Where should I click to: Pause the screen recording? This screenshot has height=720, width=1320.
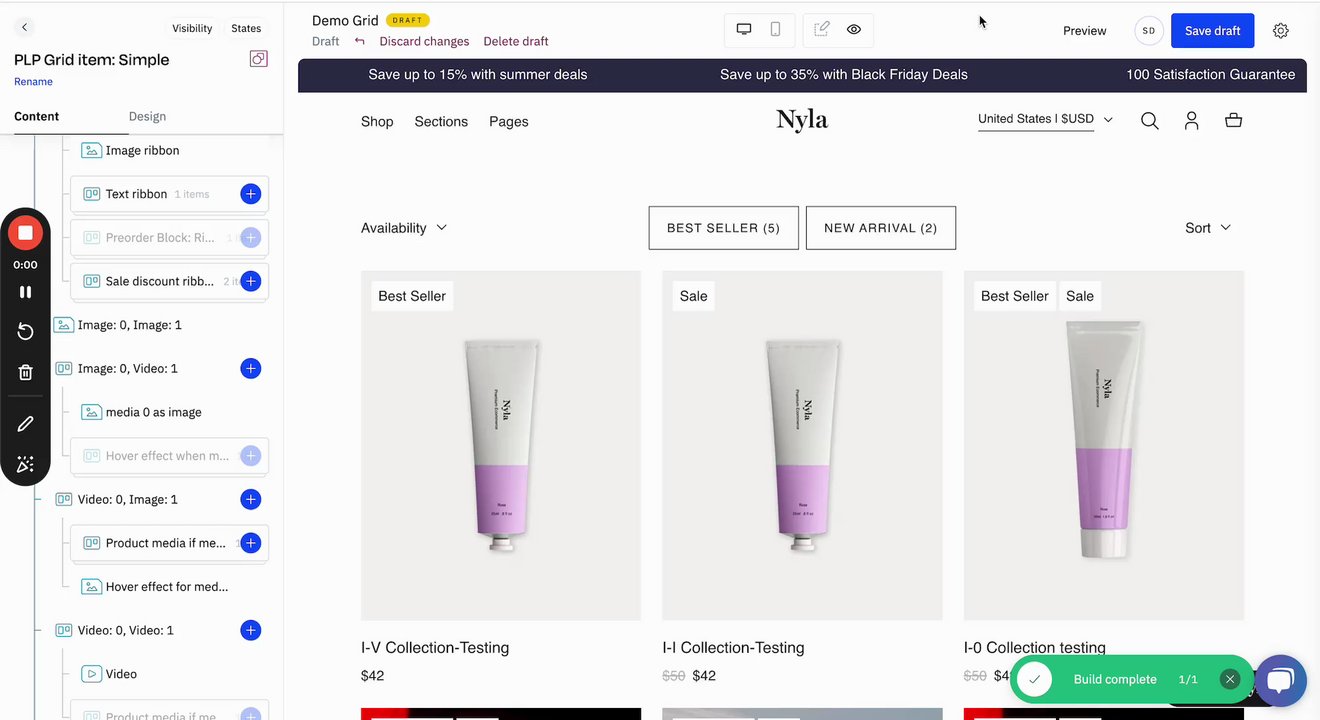25,292
